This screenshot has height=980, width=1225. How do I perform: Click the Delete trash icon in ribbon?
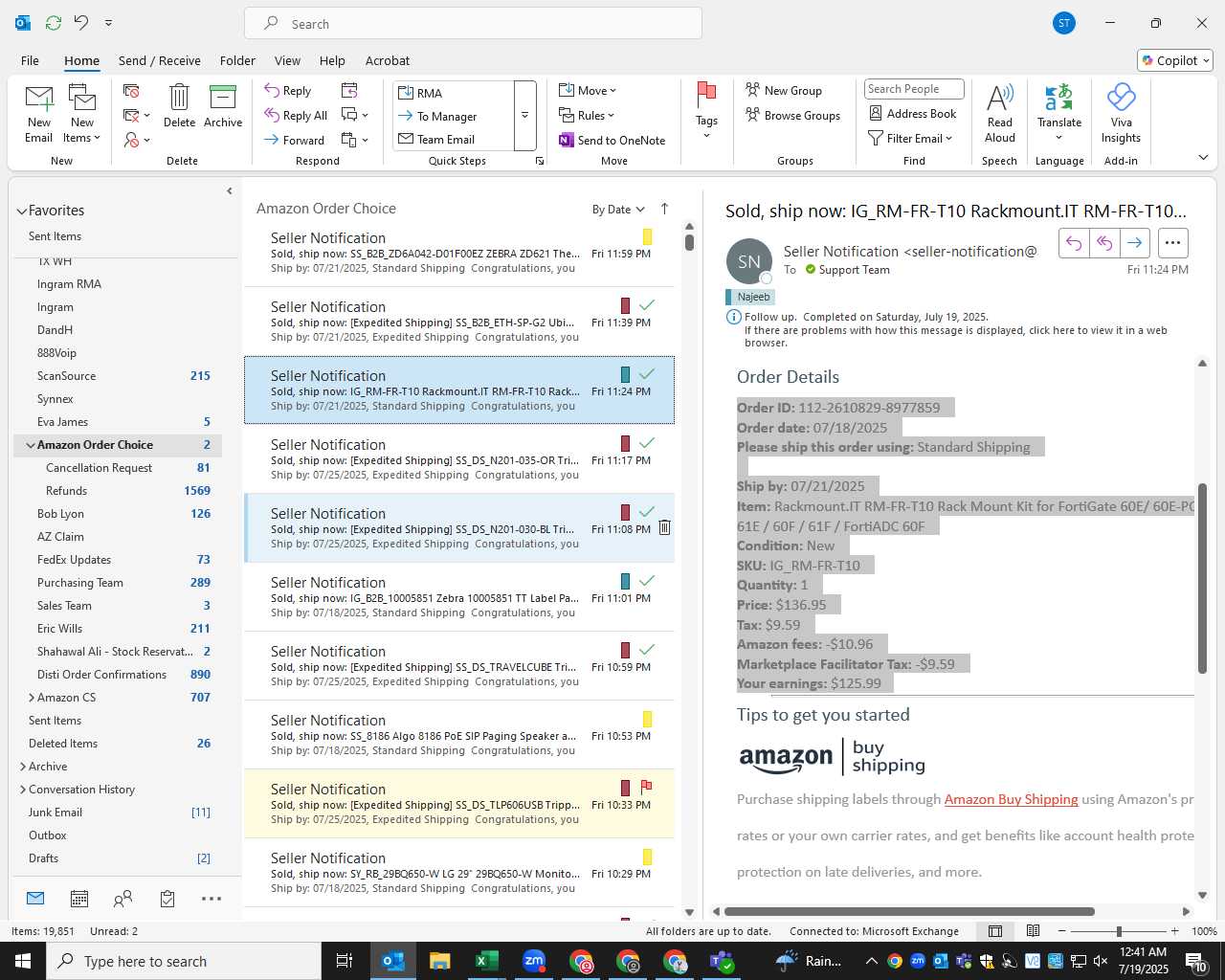[x=179, y=98]
